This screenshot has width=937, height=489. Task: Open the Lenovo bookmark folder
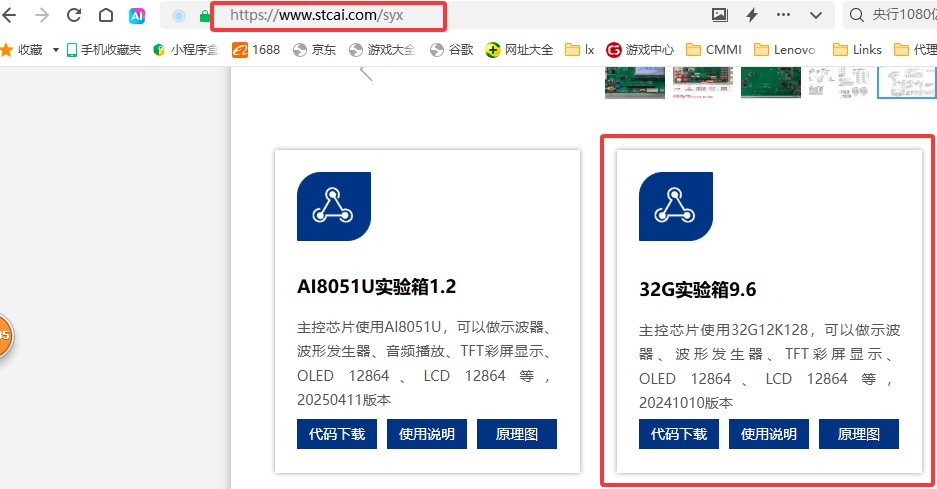[x=785, y=50]
